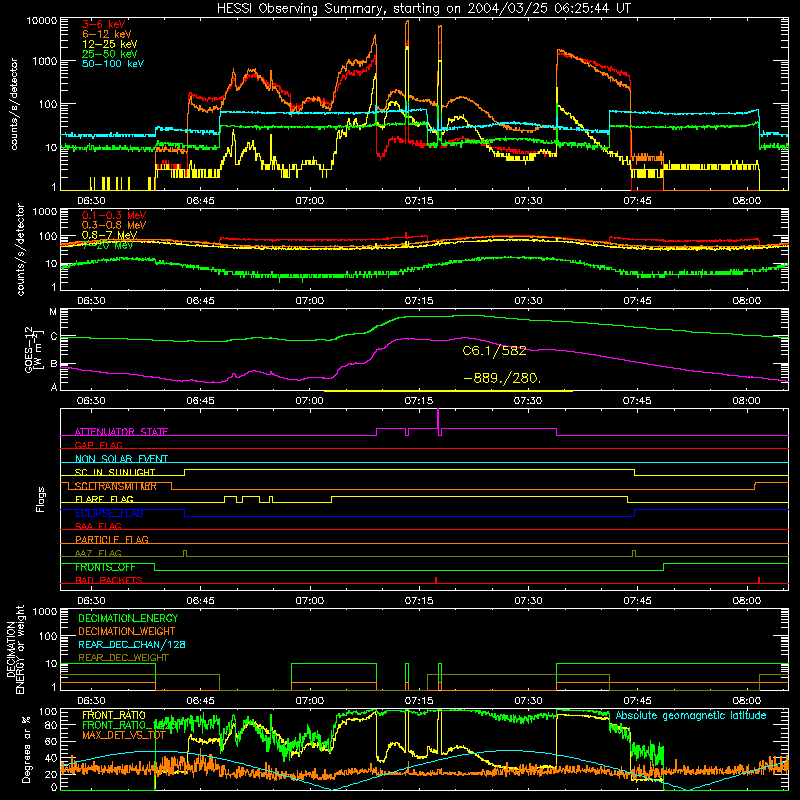This screenshot has height=800, width=800.
Task: Select the NON_SOLAR_EVENT flag label
Action: pyautogui.click(x=121, y=459)
